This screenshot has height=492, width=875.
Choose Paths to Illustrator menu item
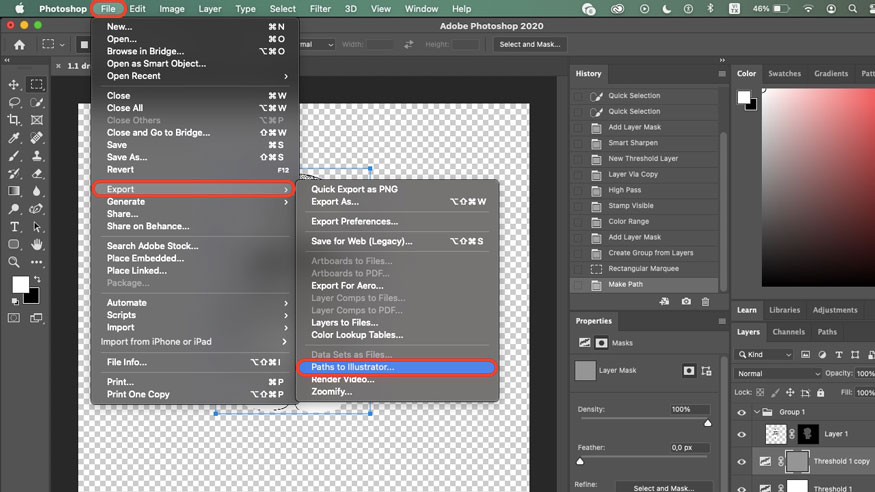(x=397, y=367)
